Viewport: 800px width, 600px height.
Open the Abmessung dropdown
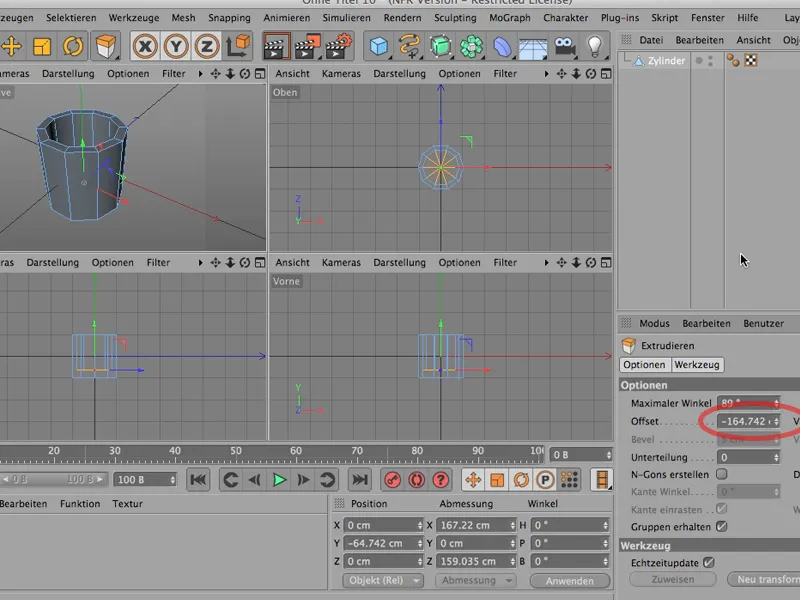pyautogui.click(x=475, y=581)
